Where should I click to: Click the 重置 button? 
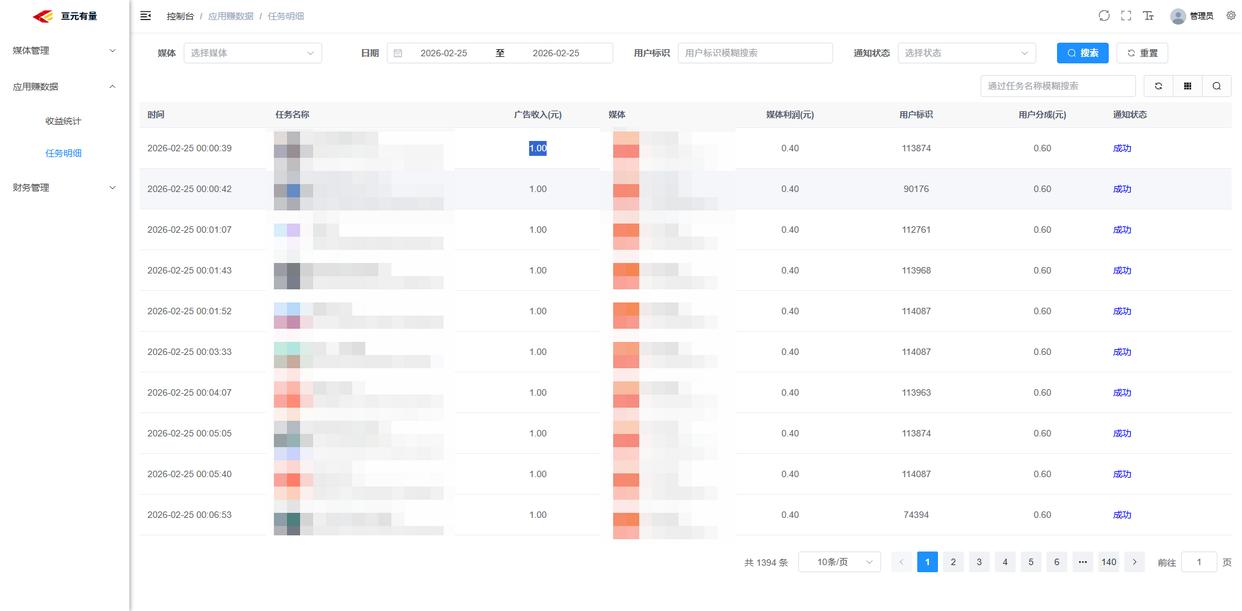click(1143, 53)
